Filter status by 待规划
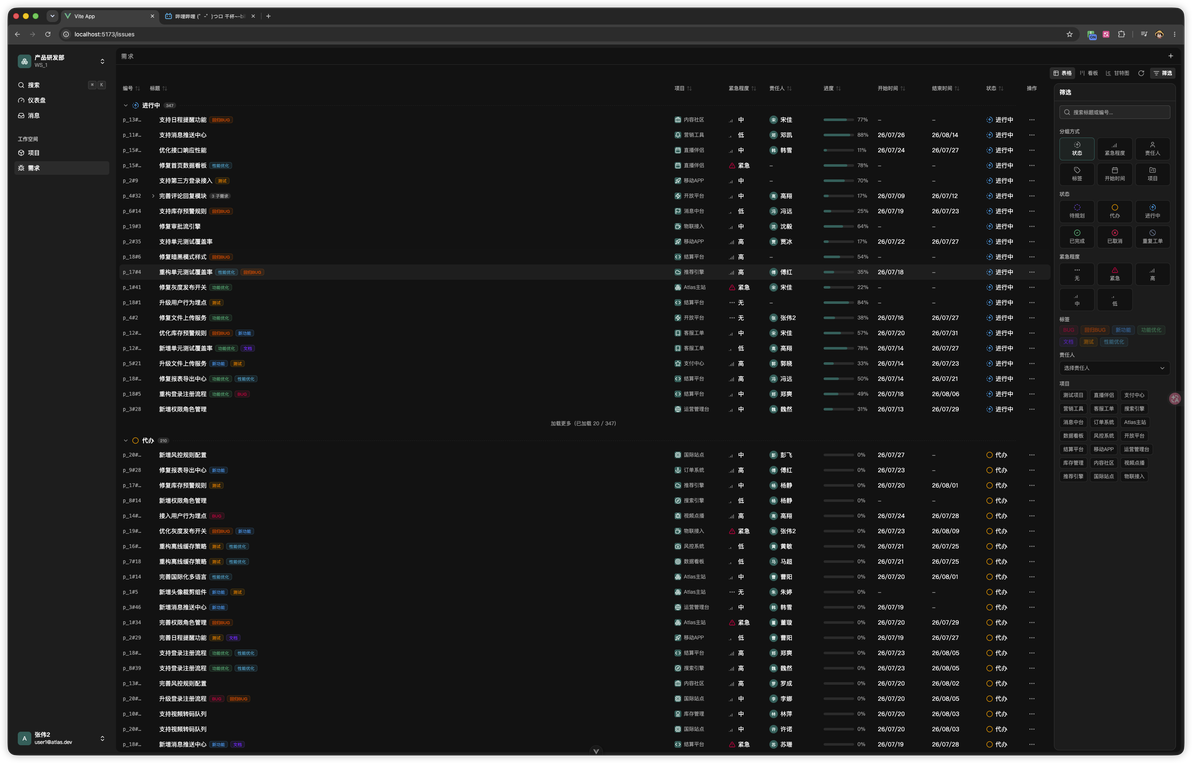The width and height of the screenshot is (1192, 763). 1076,211
